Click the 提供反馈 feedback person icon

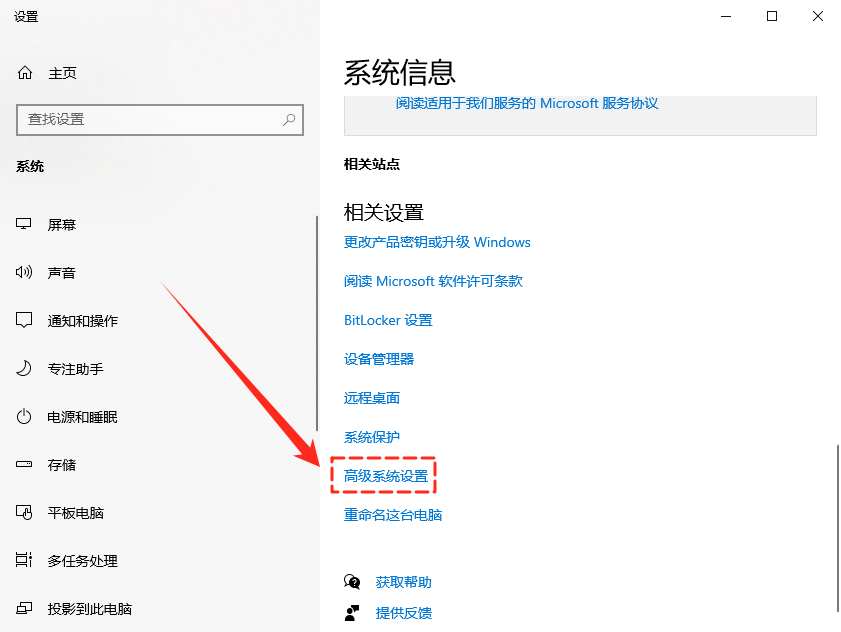(x=352, y=613)
